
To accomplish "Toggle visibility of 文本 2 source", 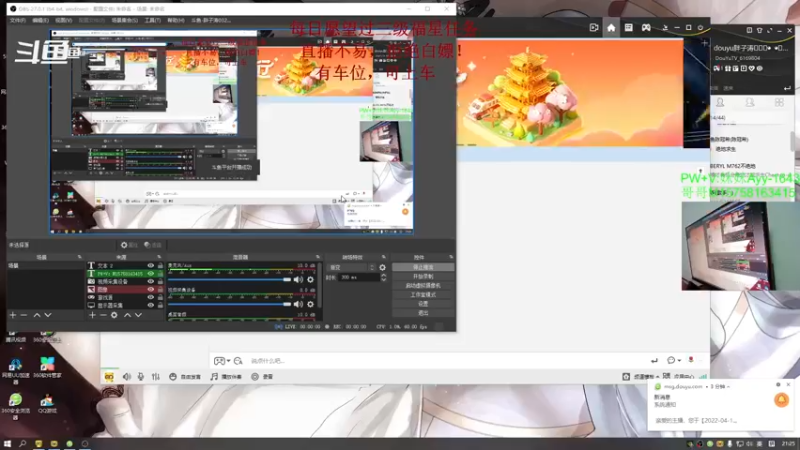I will 151,266.
